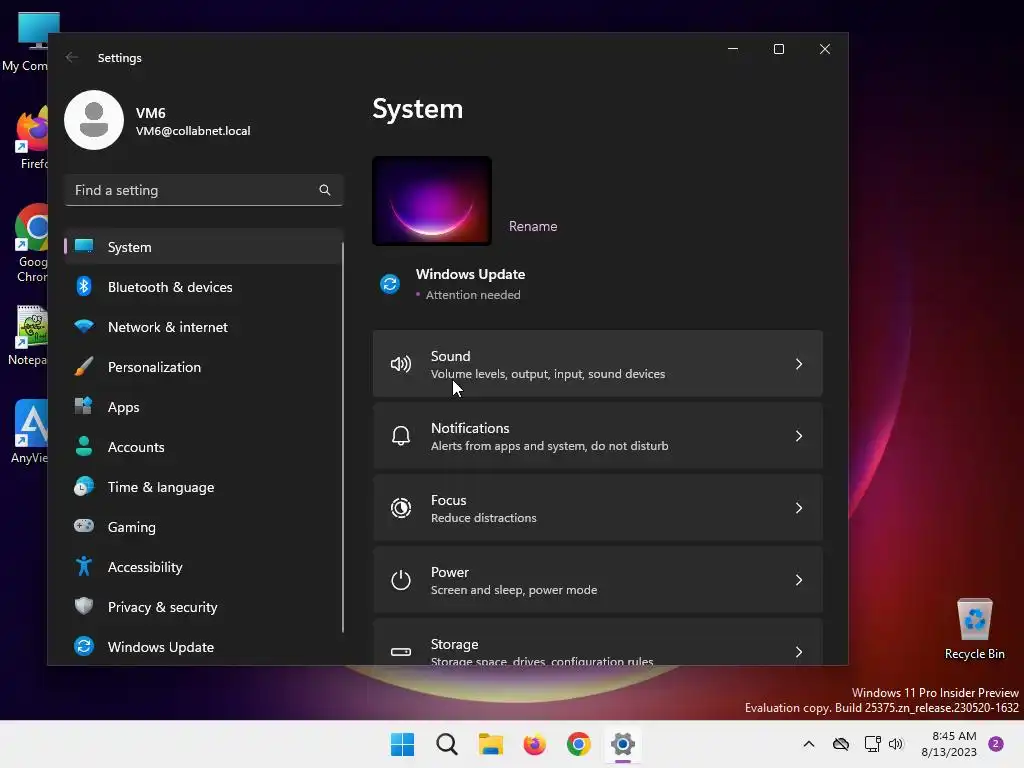This screenshot has width=1024, height=768.
Task: Open Privacy & security category
Action: [x=203, y=607]
